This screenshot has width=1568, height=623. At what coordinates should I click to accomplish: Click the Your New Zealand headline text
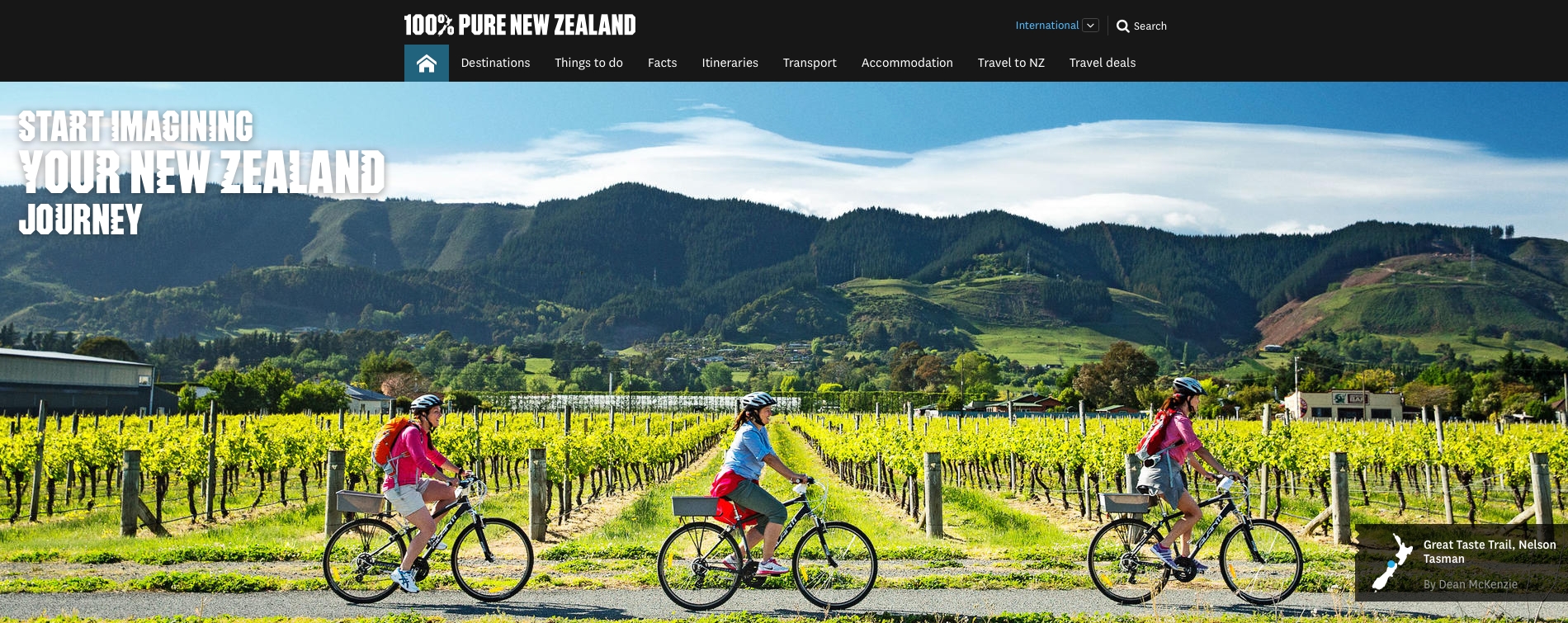201,172
